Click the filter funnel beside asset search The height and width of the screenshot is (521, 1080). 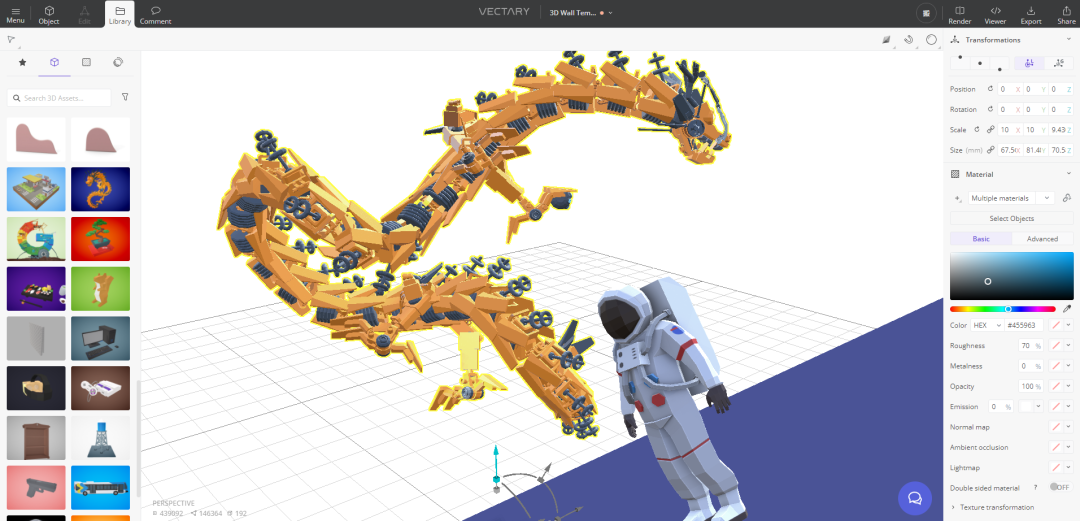point(125,97)
